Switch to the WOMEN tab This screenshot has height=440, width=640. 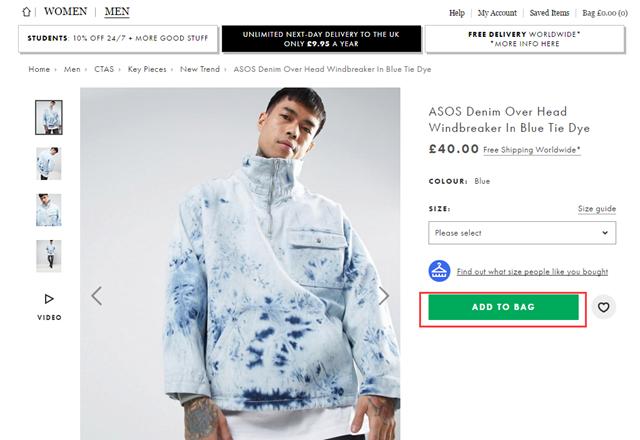66,13
